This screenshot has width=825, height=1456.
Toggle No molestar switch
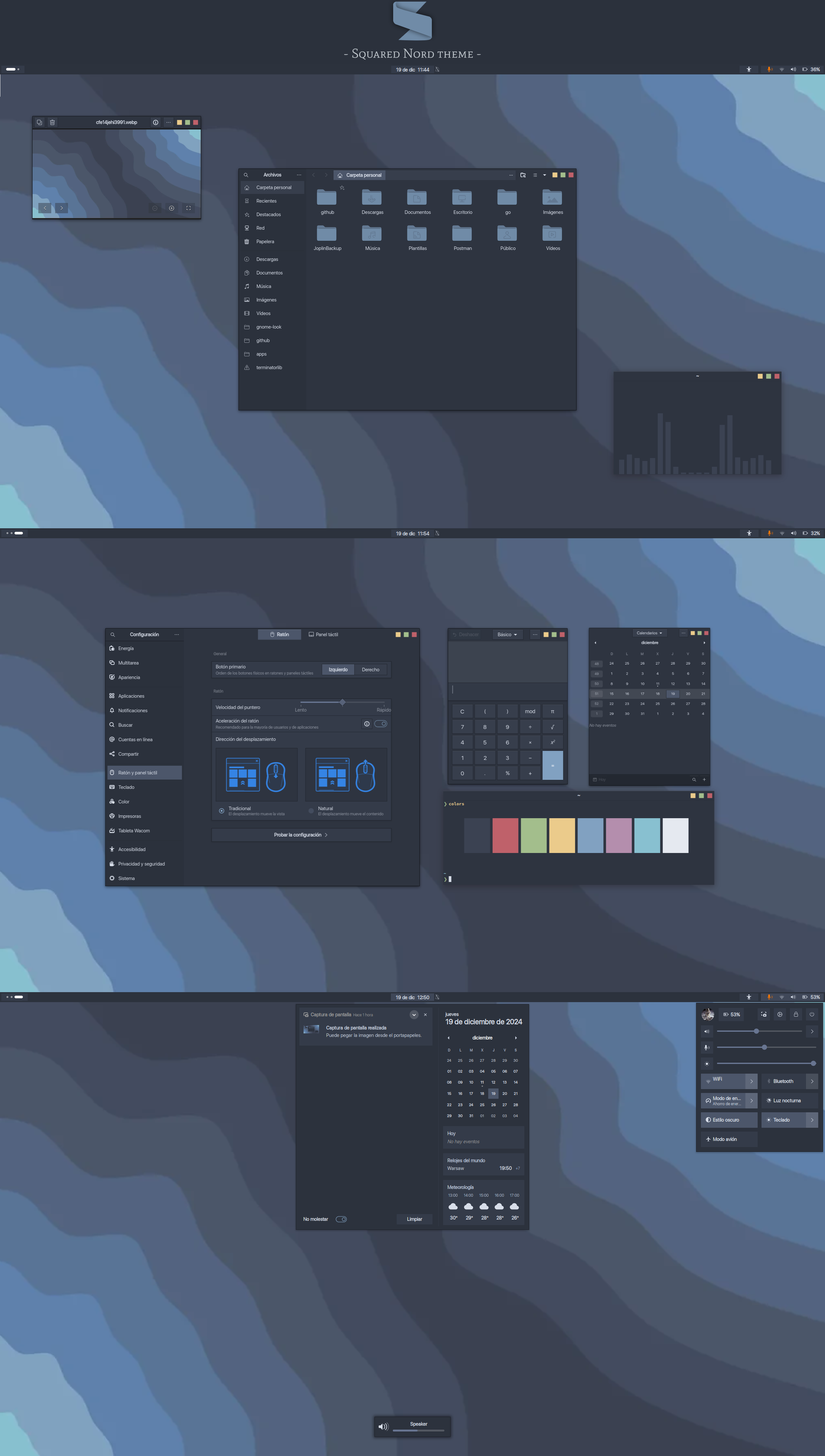point(341,1219)
